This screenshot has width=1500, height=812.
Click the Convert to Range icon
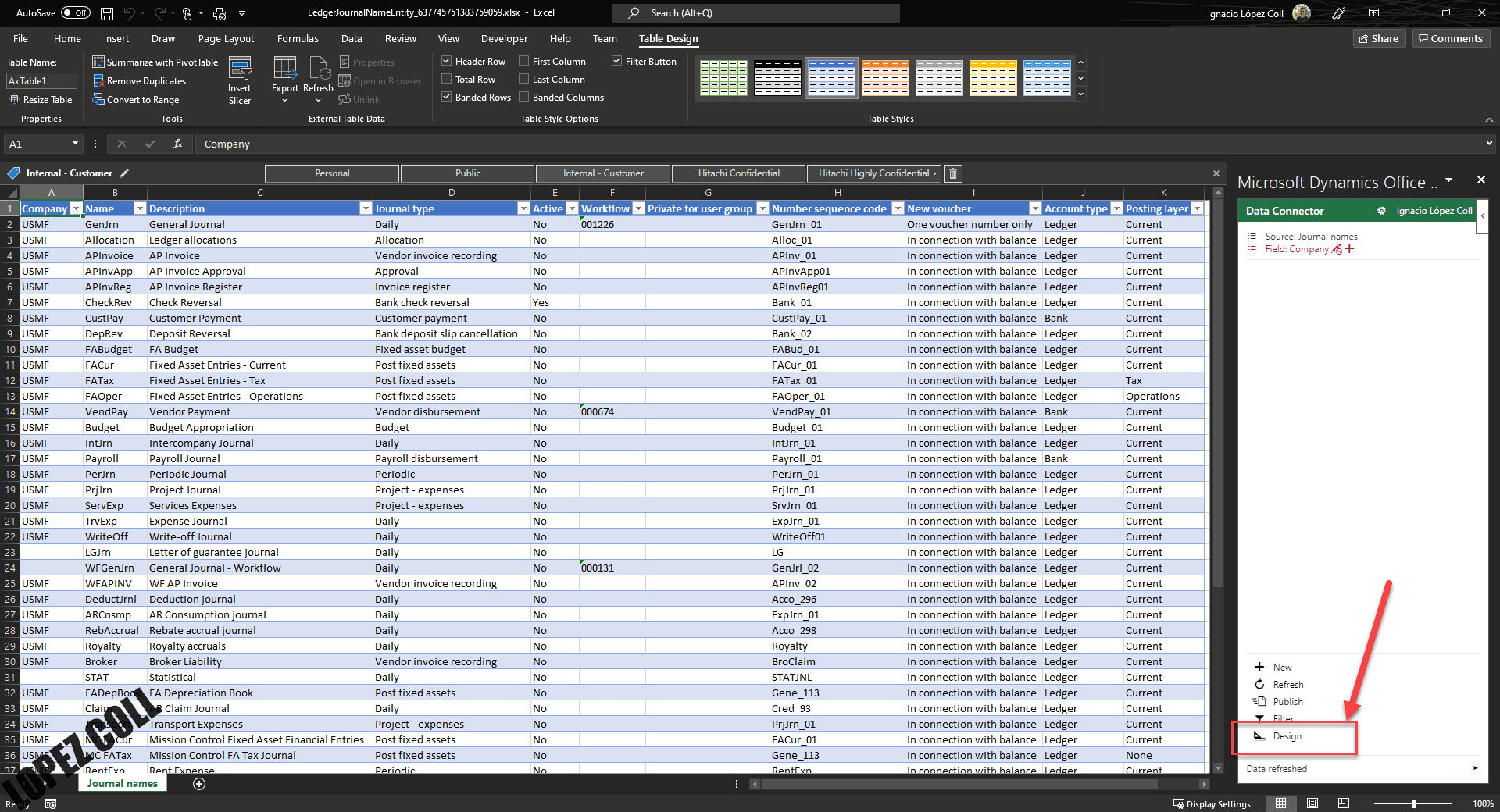pos(98,100)
